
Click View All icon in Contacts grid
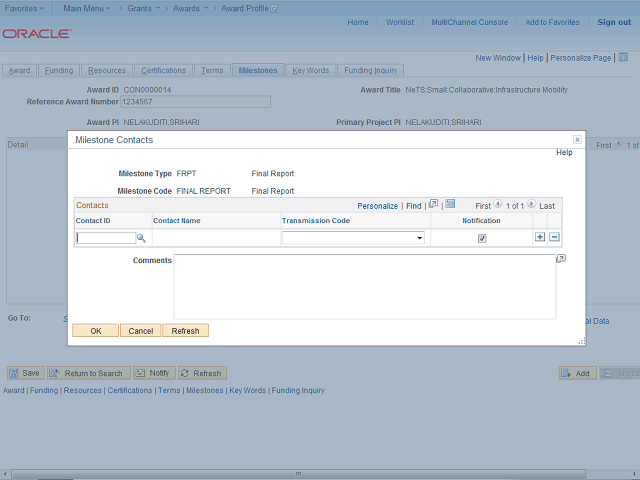(x=433, y=205)
